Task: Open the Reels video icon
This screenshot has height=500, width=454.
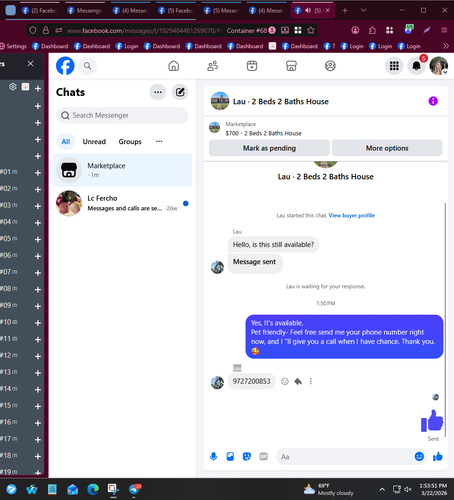Action: tap(252, 66)
